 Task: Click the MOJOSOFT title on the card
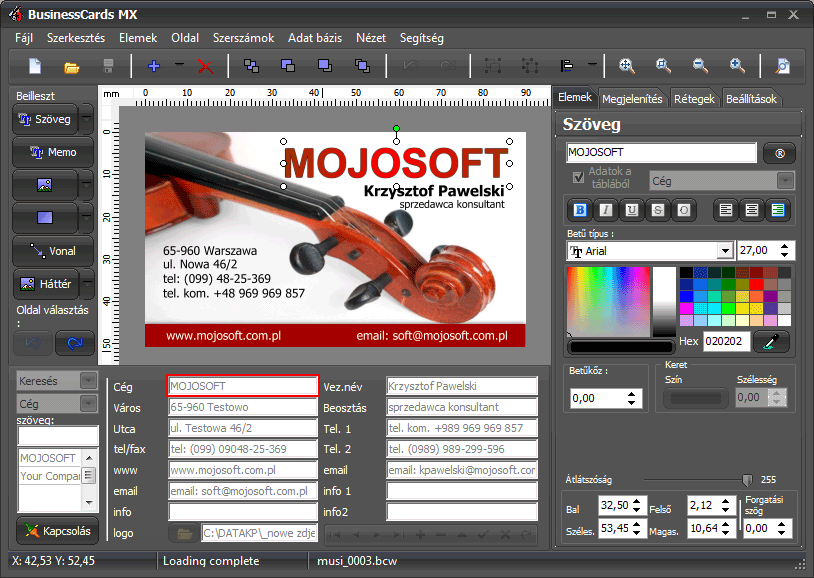click(x=396, y=163)
